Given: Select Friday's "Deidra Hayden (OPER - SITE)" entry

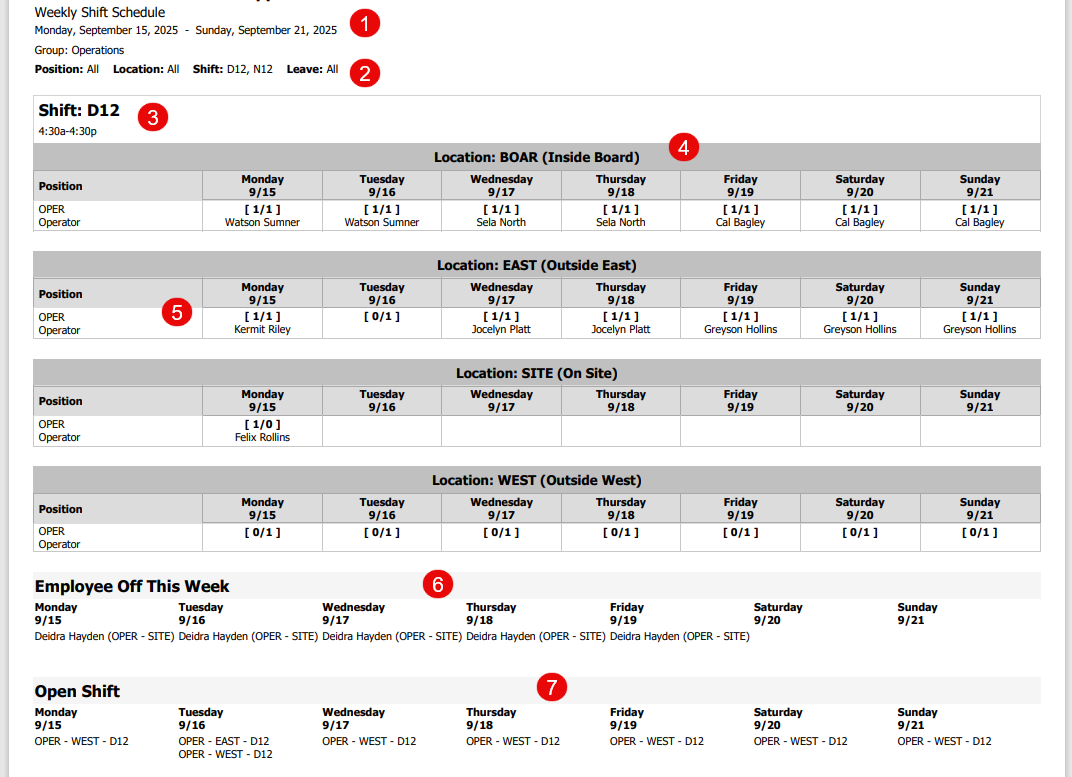Looking at the screenshot, I should click(x=680, y=636).
